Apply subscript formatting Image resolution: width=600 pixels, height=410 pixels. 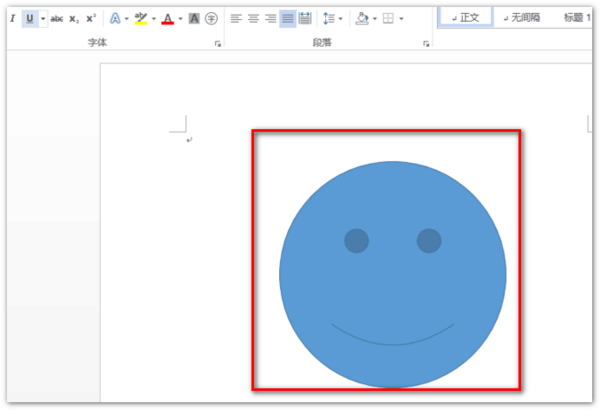[74, 18]
